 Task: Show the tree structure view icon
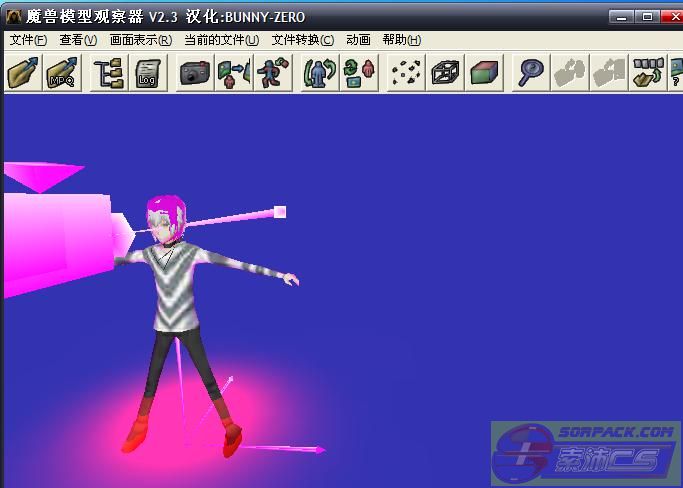[x=108, y=73]
